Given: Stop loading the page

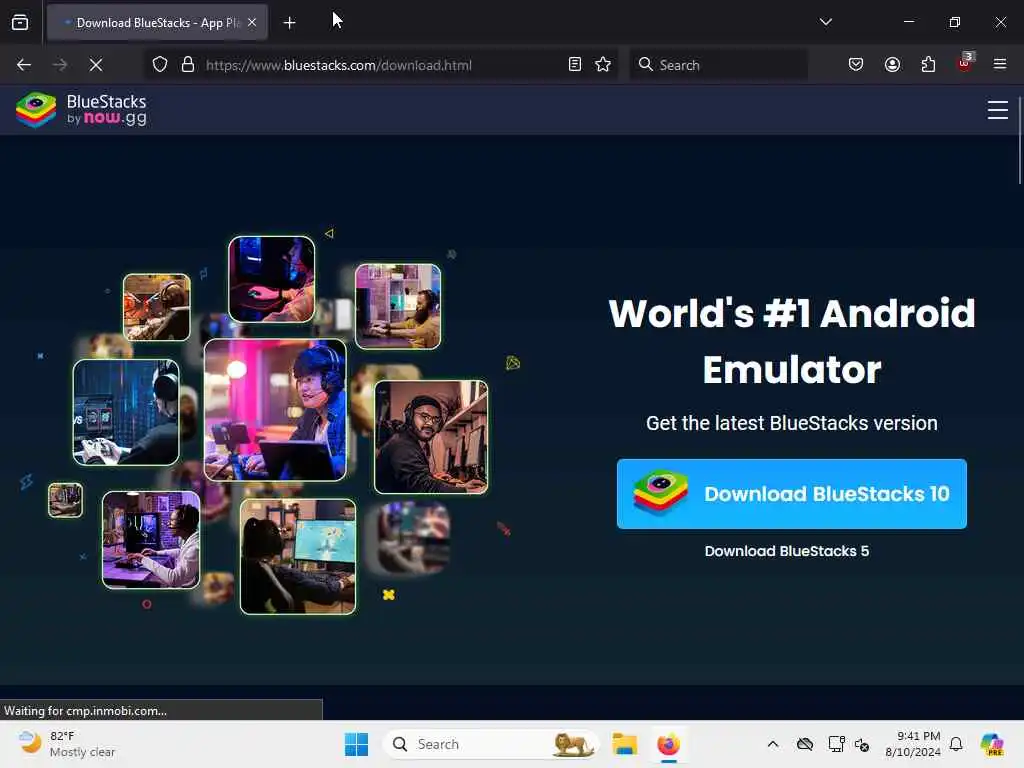Looking at the screenshot, I should point(96,65).
